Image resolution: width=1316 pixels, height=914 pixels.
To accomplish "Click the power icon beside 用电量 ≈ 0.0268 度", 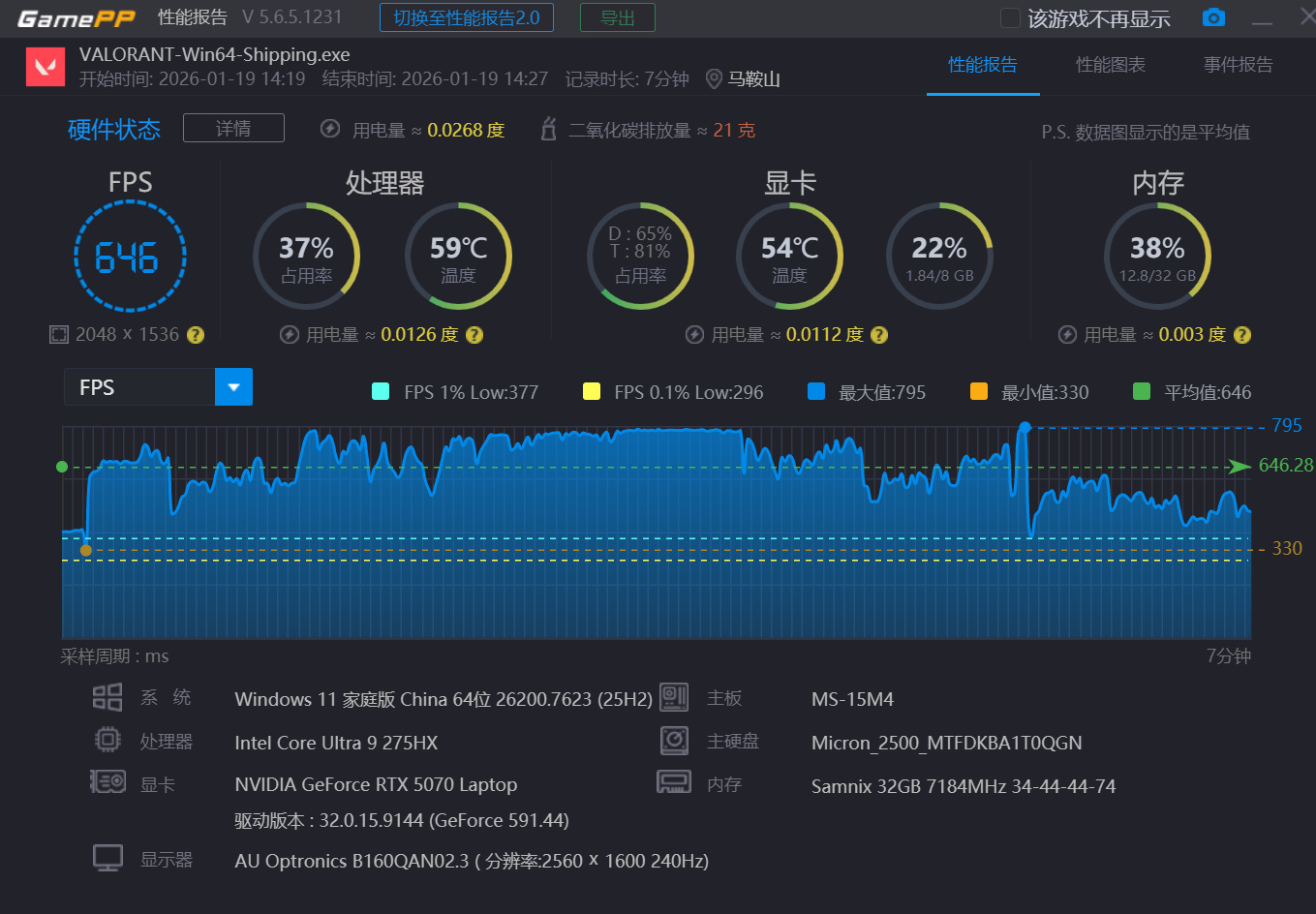I will (330, 129).
